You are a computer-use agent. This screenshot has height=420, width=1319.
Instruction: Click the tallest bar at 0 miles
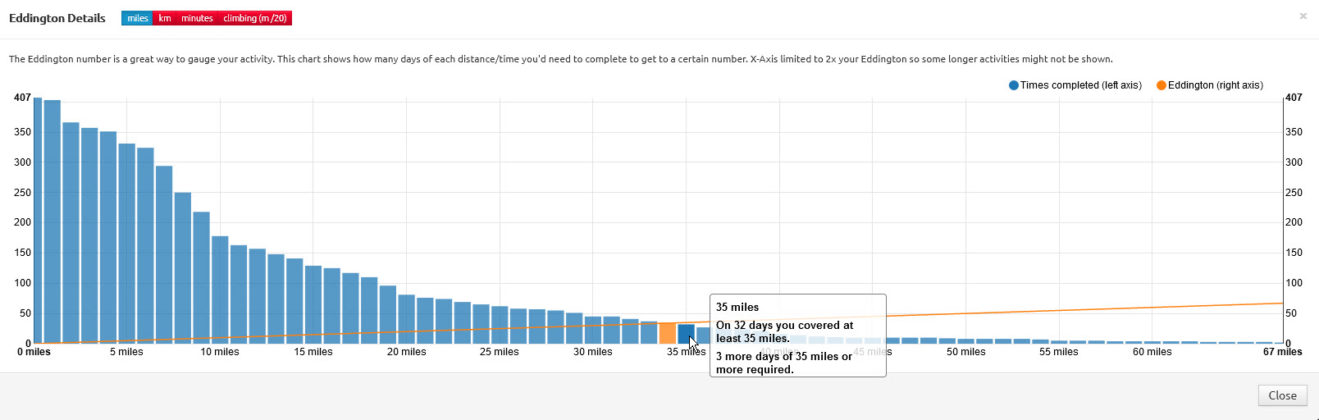[x=37, y=220]
